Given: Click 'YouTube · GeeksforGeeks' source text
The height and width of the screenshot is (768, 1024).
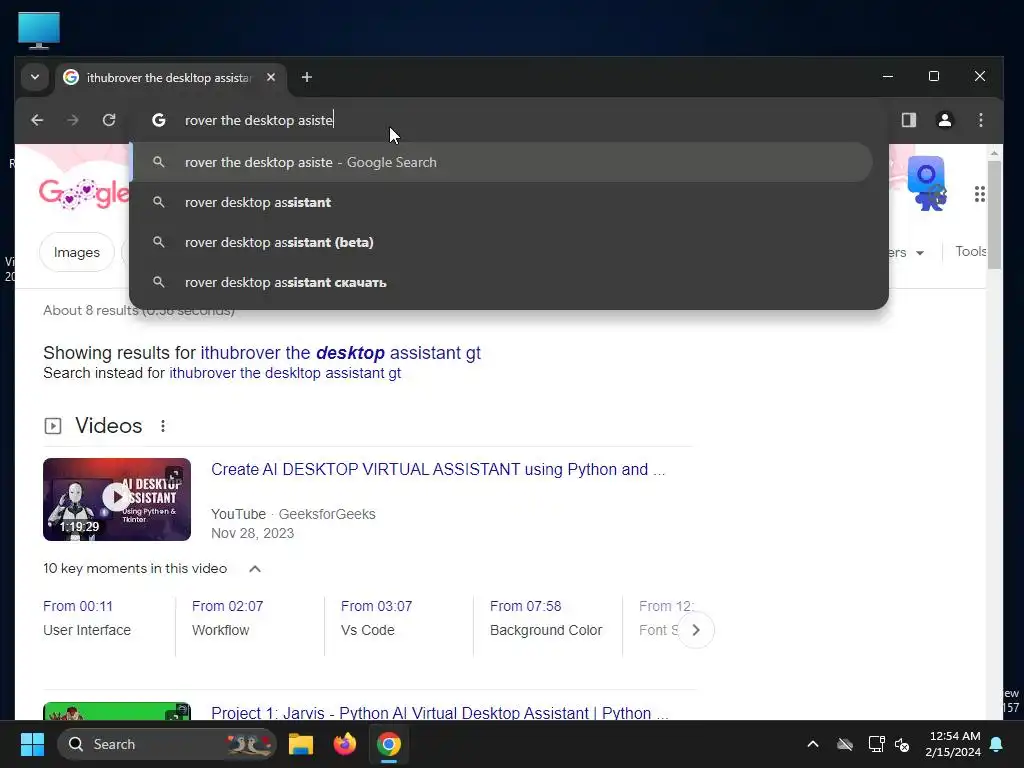Looking at the screenshot, I should (293, 514).
